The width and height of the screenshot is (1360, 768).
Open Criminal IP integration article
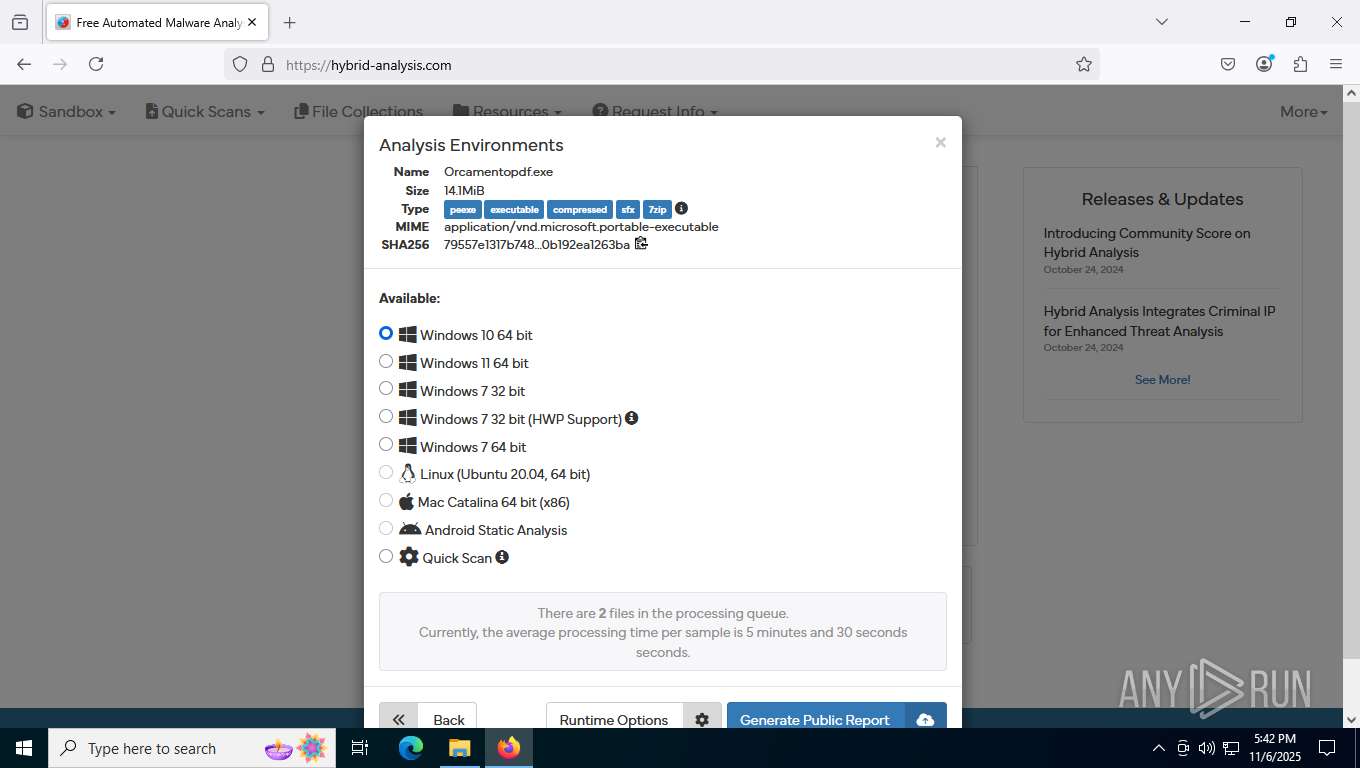1160,321
